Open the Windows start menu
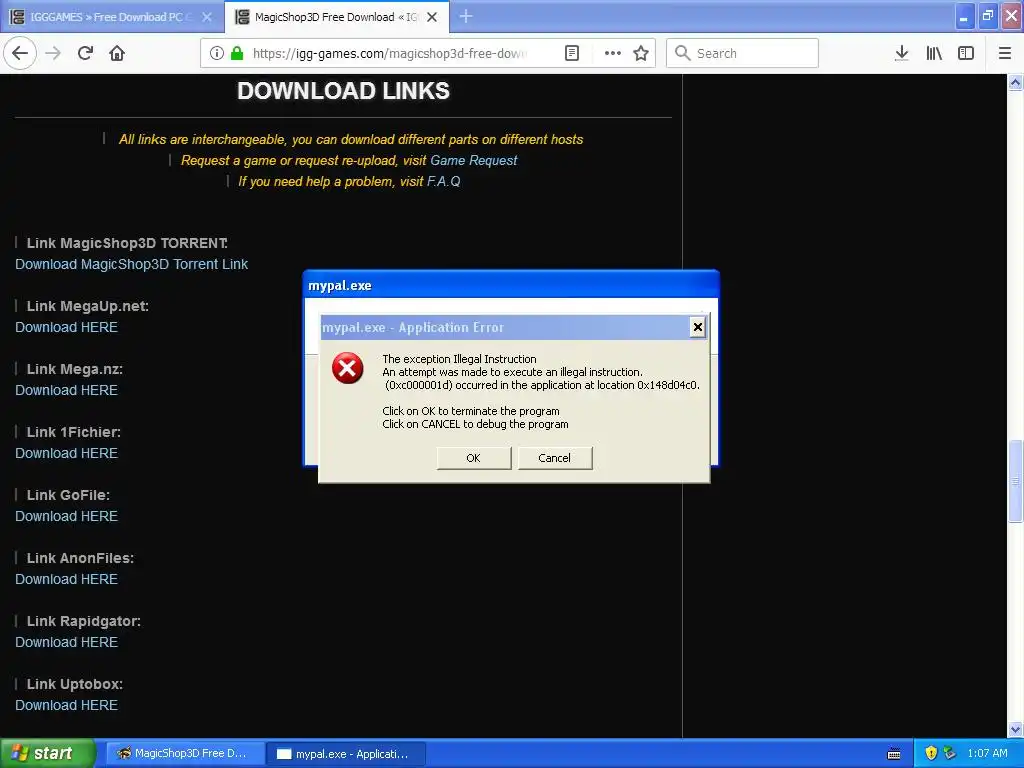This screenshot has height=768, width=1024. pyautogui.click(x=47, y=753)
